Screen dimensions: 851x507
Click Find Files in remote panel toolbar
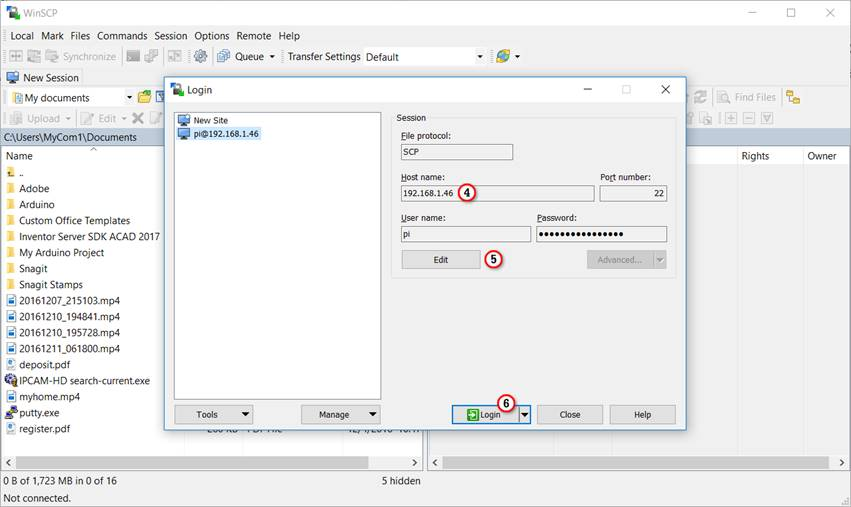[747, 97]
